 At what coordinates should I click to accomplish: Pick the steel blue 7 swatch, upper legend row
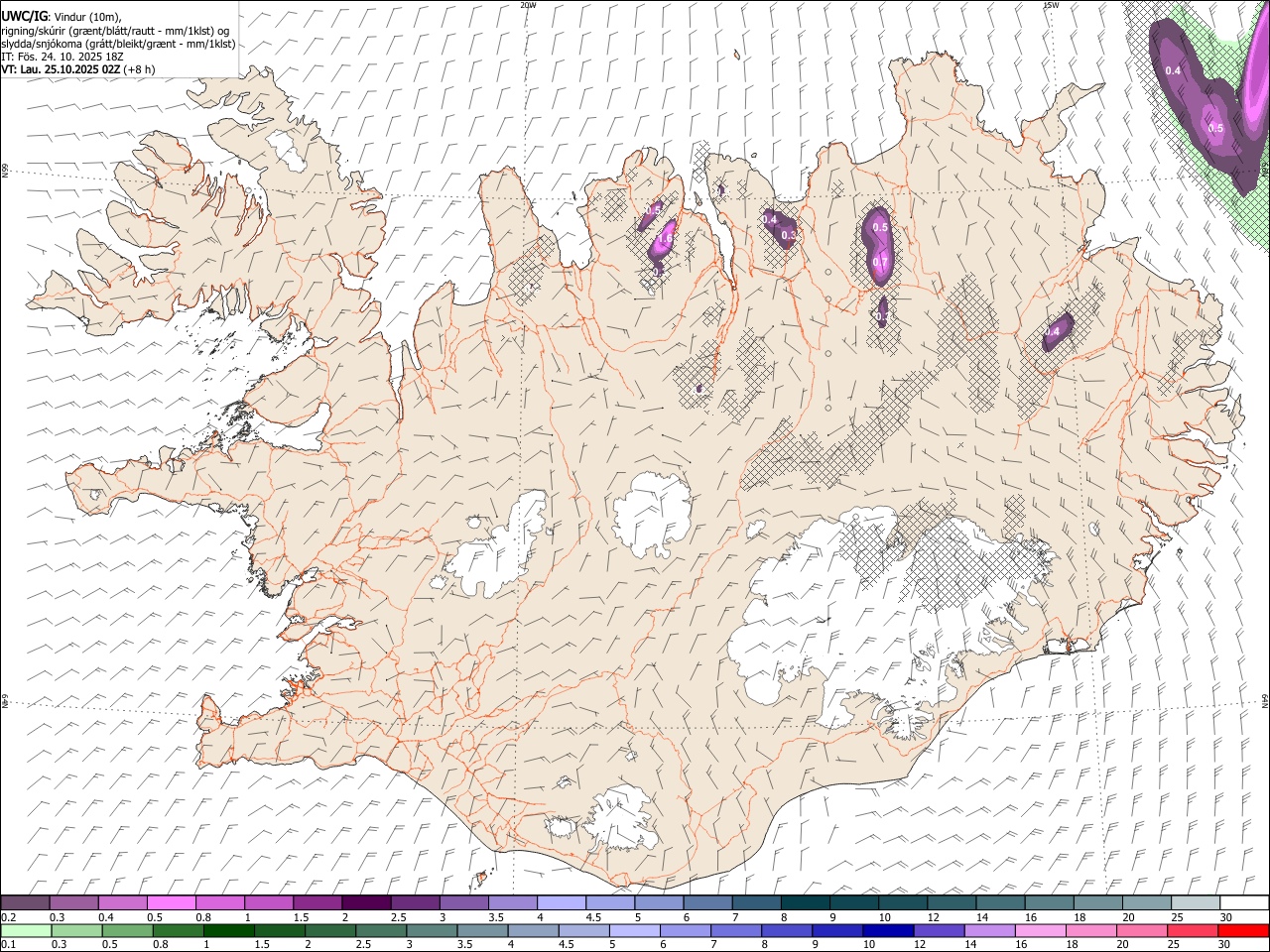coord(755,902)
